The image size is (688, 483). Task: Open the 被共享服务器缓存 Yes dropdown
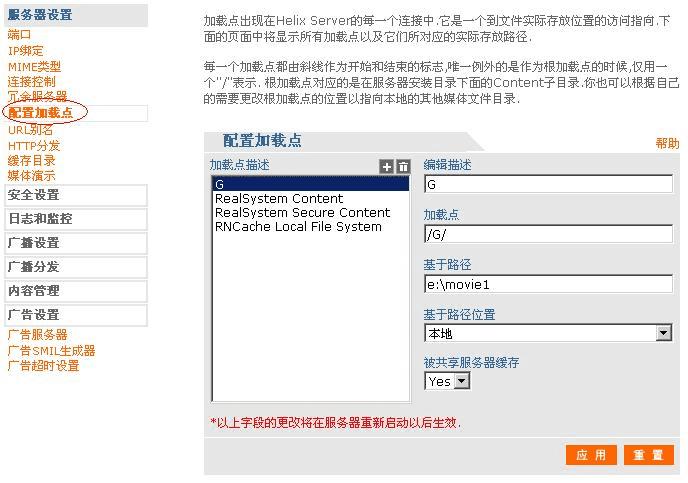447,381
